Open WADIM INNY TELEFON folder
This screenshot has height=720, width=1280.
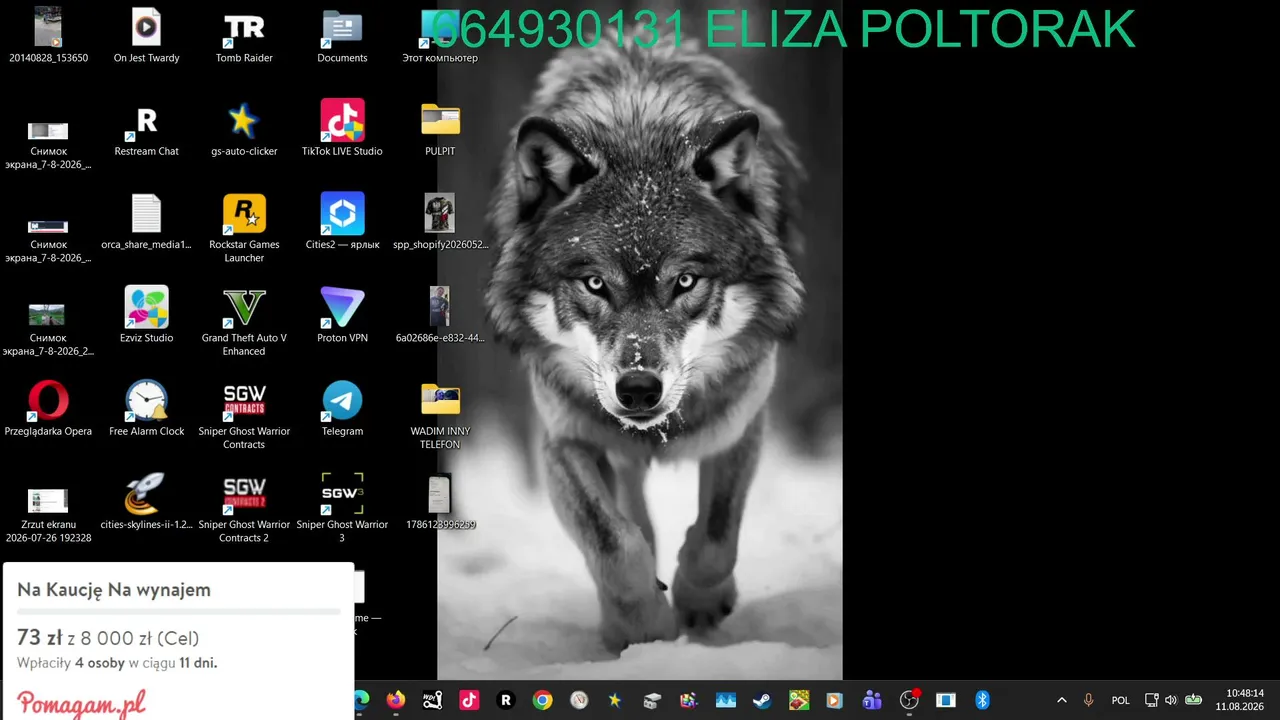(440, 416)
